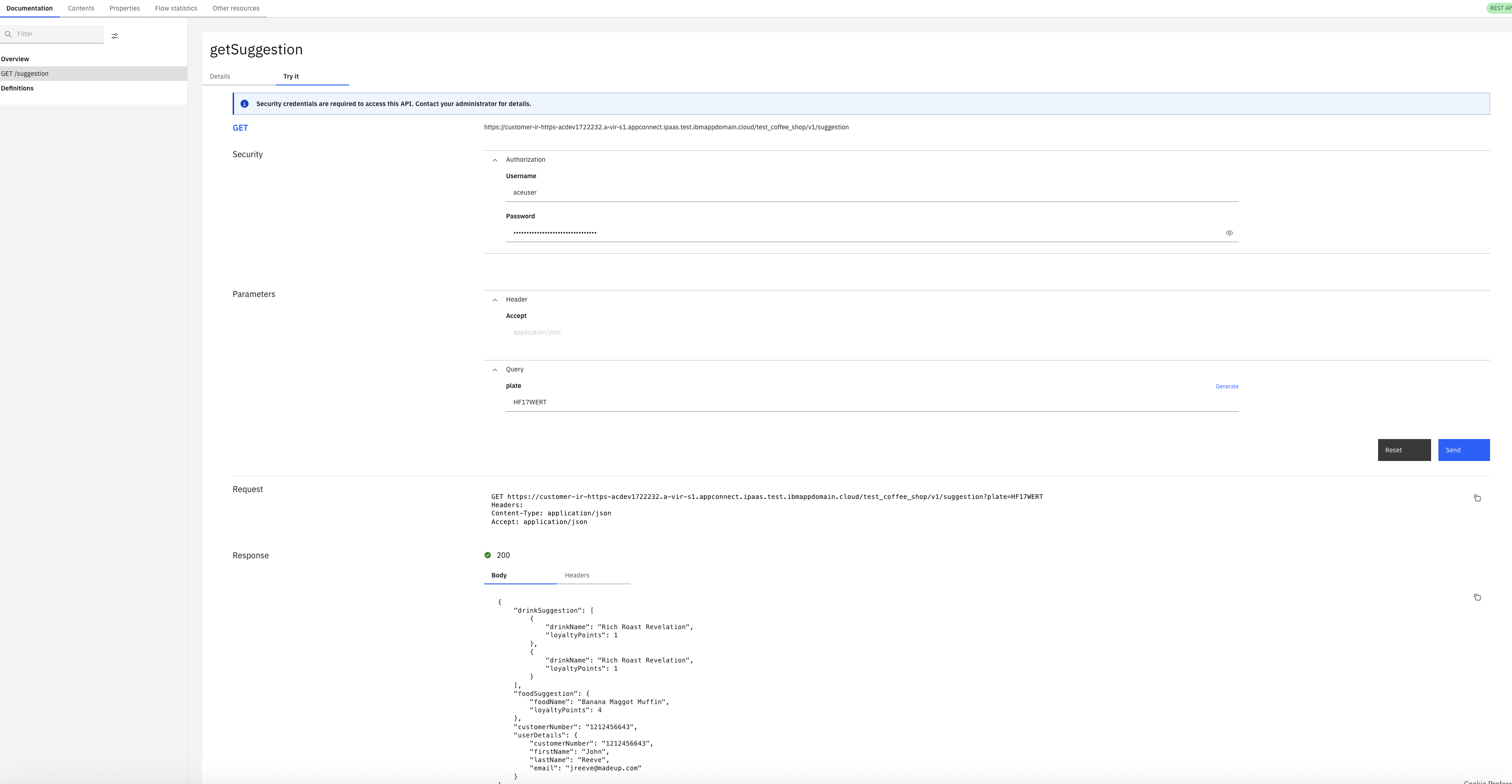The image size is (1512, 784).
Task: Click the filter settings sliders icon
Action: [x=114, y=36]
